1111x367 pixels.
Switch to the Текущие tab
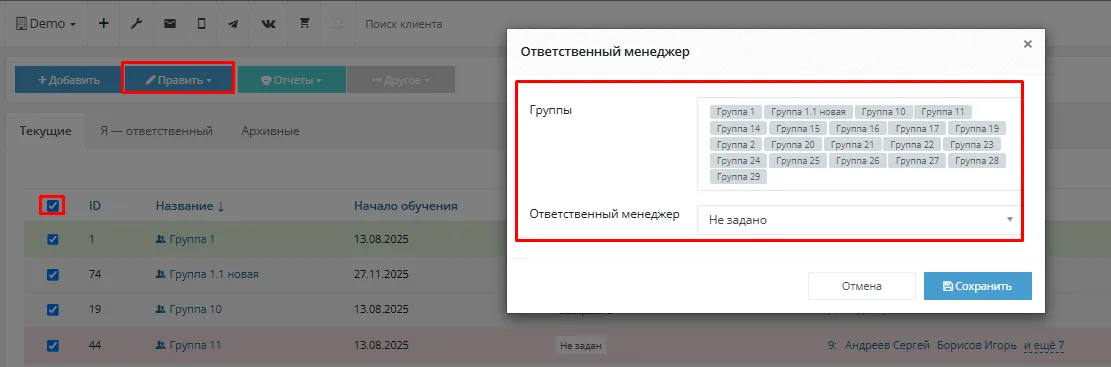45,131
